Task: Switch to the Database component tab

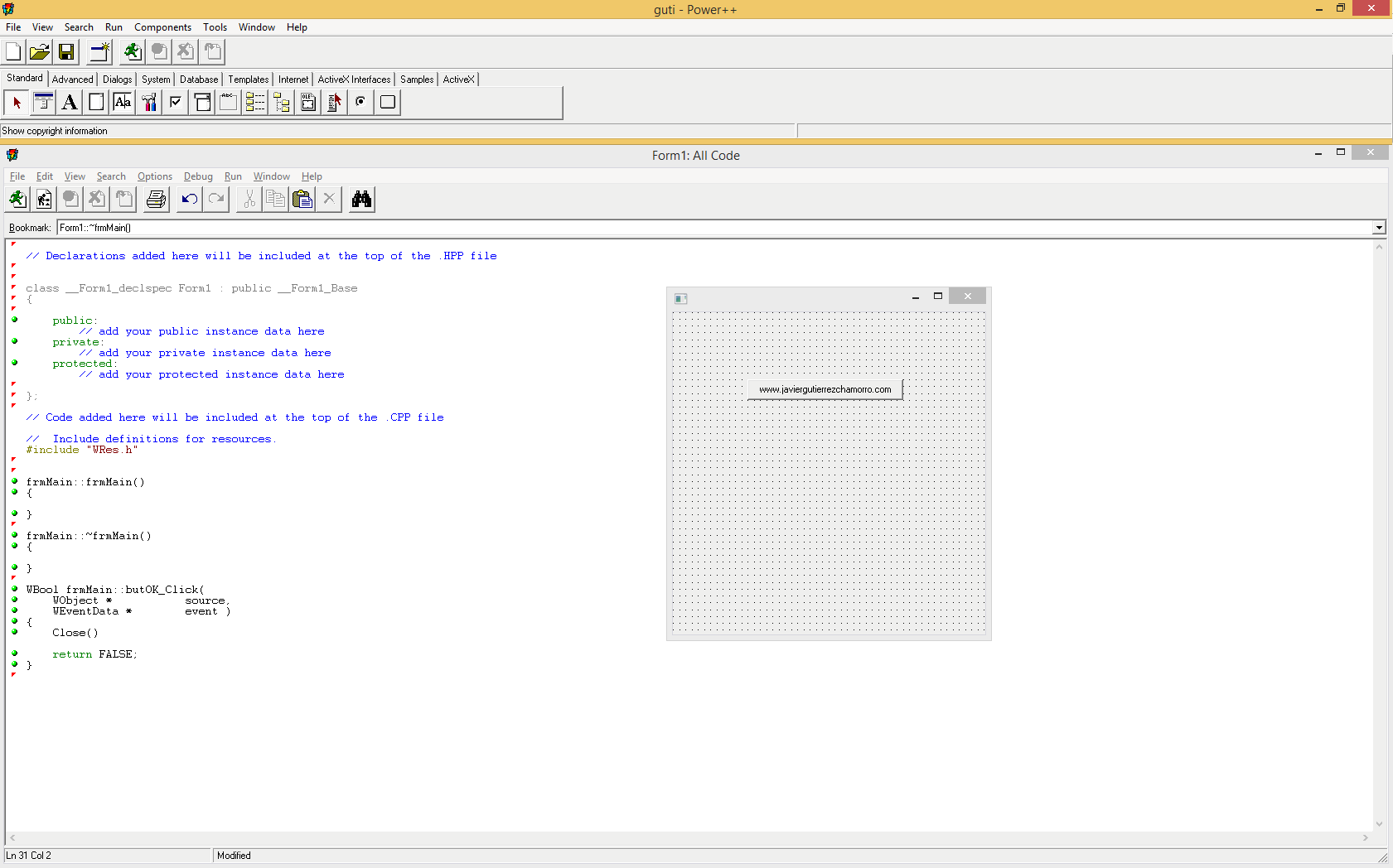Action: click(199, 80)
